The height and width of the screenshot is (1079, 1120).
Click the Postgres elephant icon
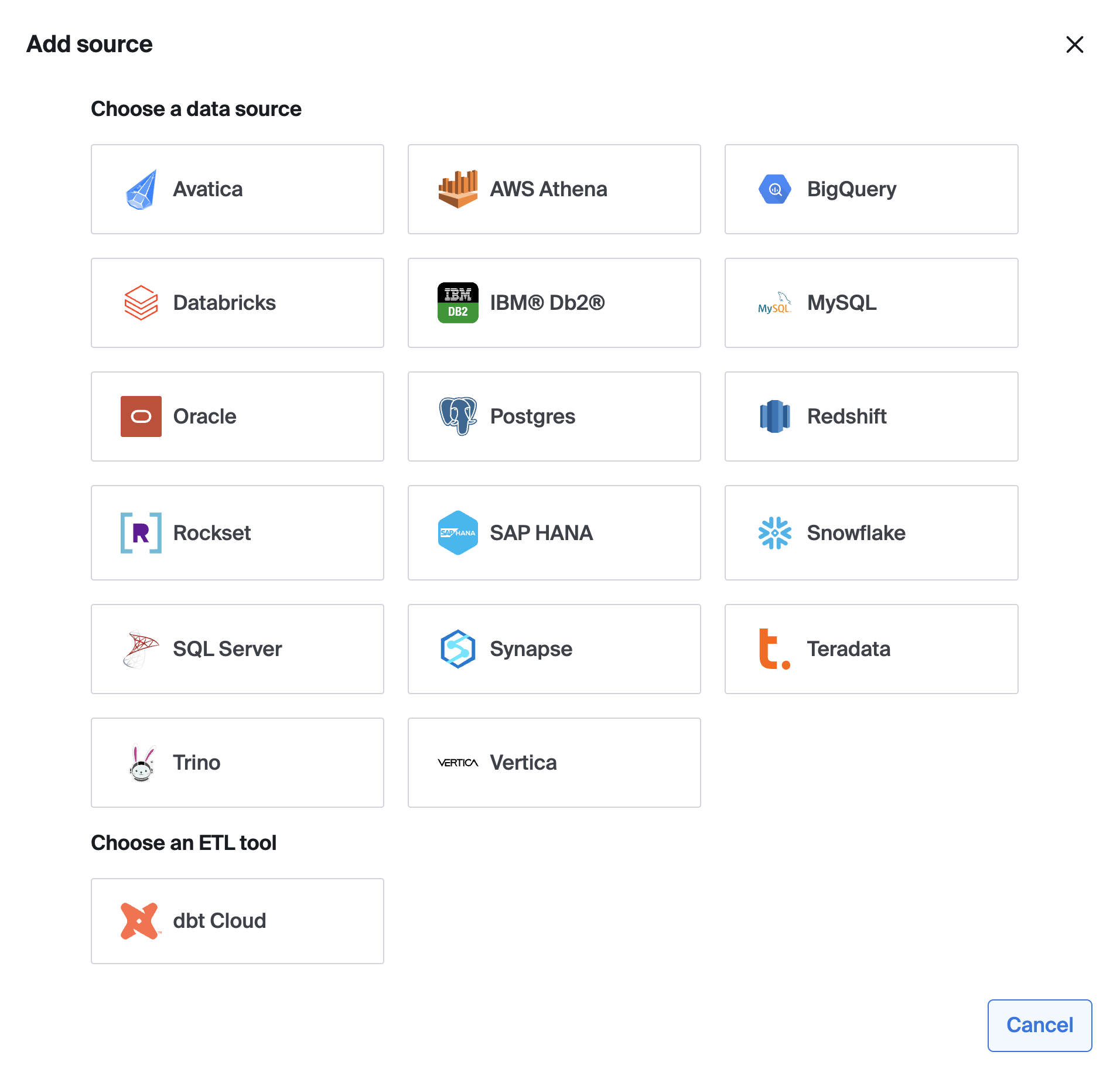(458, 416)
